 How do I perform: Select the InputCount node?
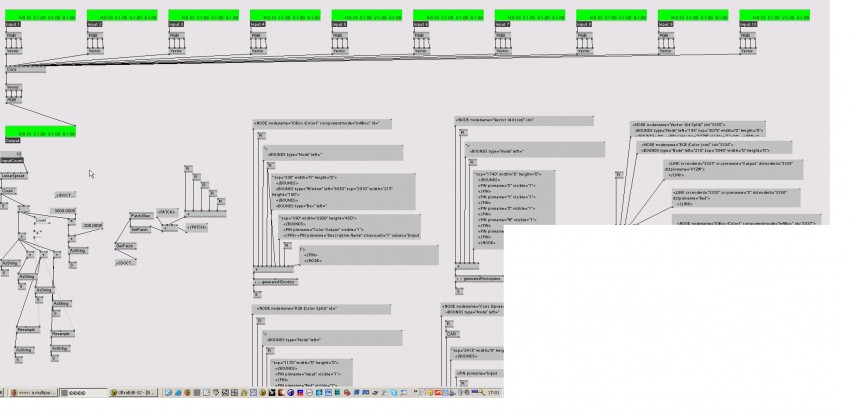click(13, 161)
